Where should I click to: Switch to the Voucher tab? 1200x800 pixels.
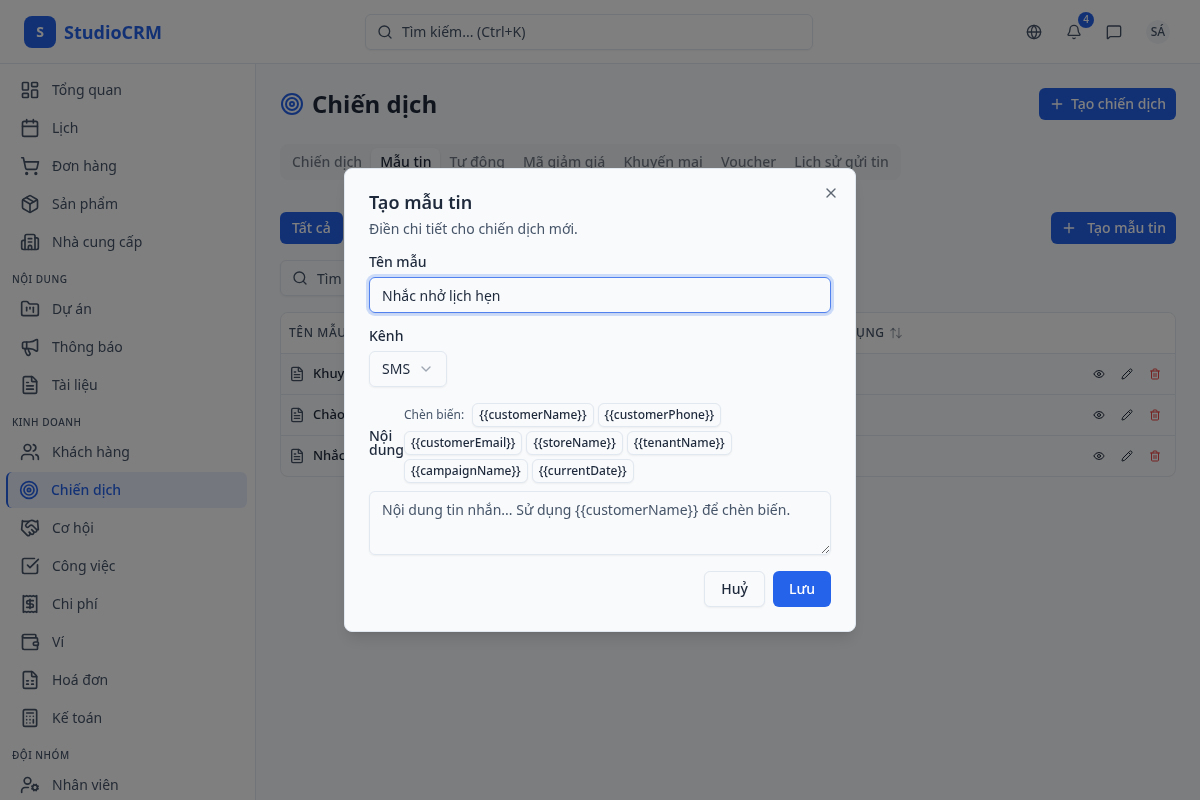point(748,162)
